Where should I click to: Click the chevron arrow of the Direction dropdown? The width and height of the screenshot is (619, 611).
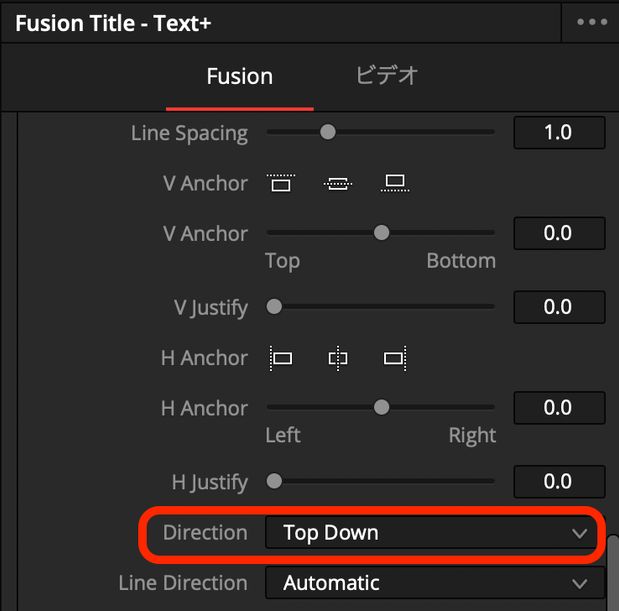[x=579, y=534]
